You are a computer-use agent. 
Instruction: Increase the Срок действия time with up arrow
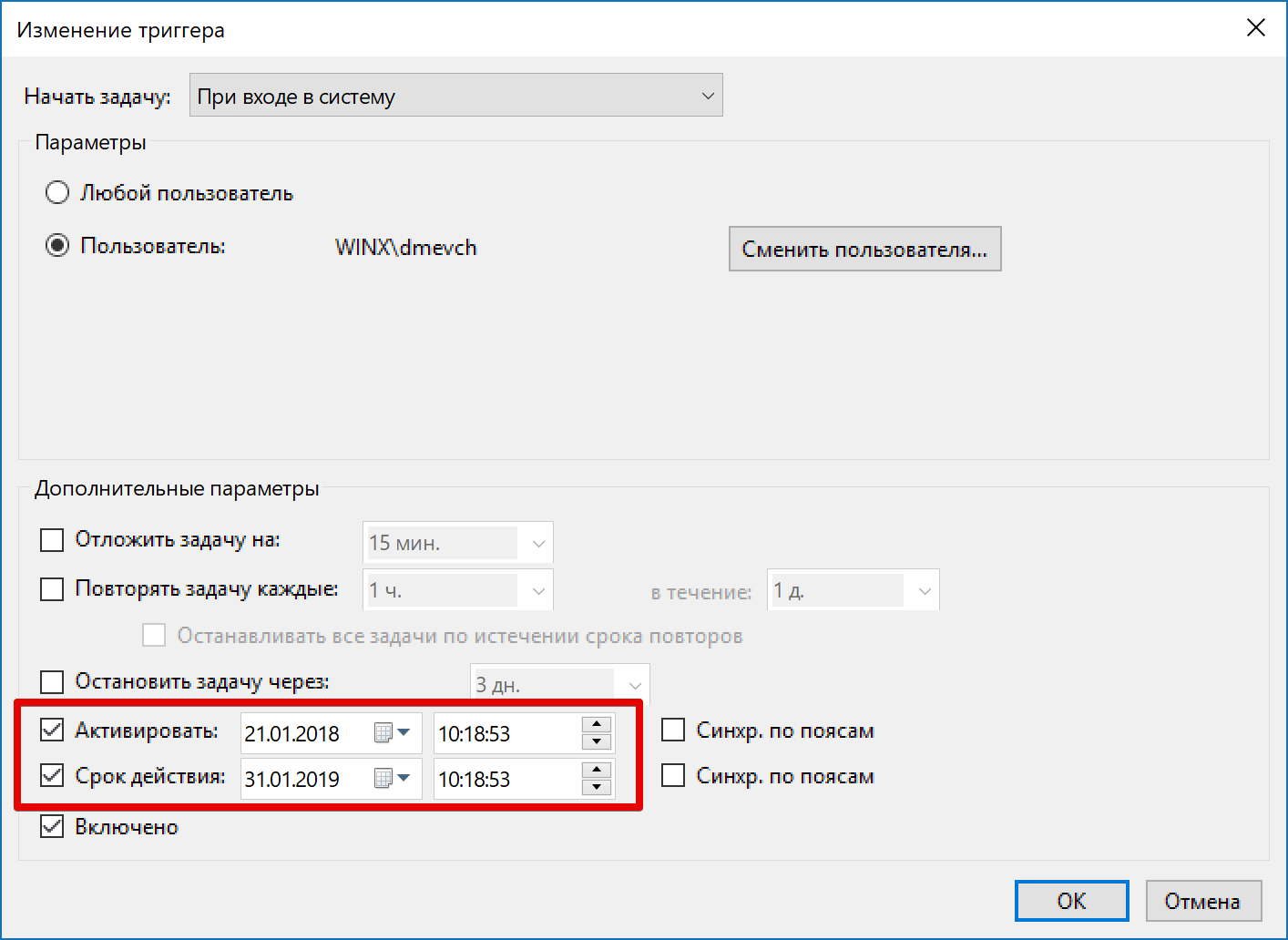click(x=597, y=770)
